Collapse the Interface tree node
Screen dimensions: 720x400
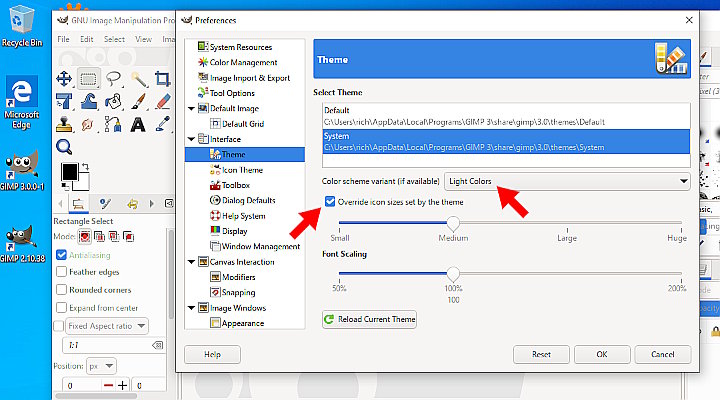191,139
